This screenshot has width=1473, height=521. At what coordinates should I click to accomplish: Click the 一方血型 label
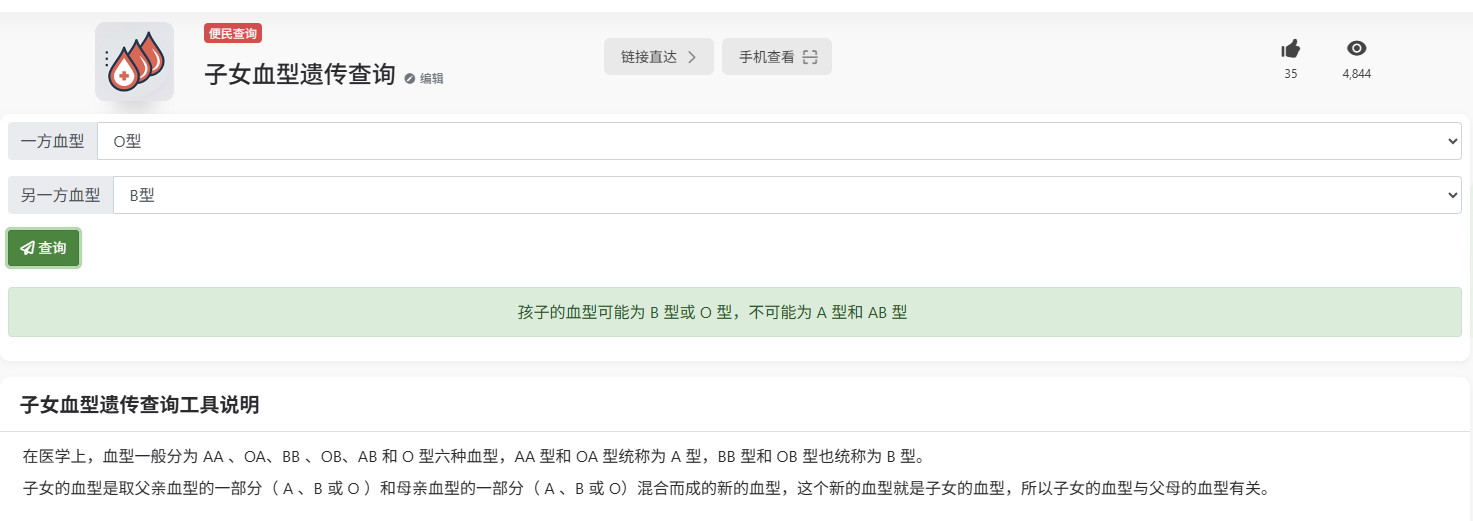coord(52,141)
